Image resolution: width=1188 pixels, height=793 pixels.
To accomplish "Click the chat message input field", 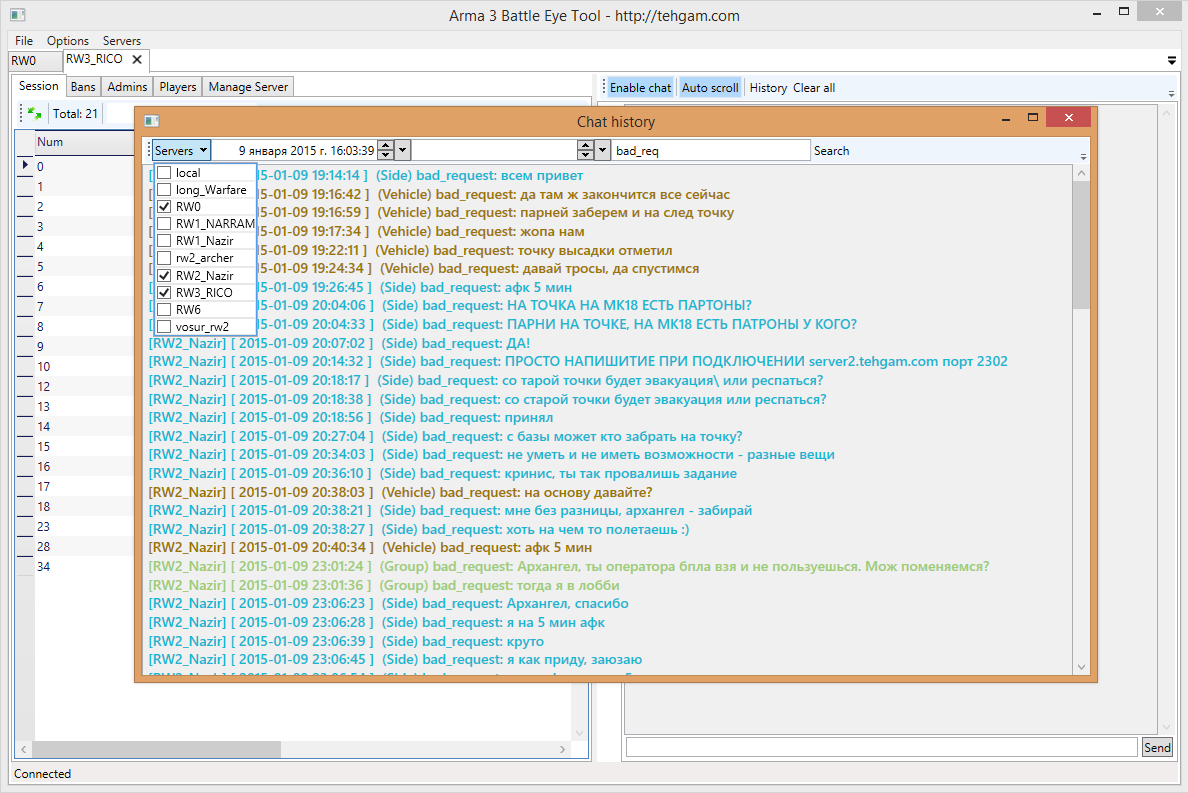I will [x=882, y=747].
